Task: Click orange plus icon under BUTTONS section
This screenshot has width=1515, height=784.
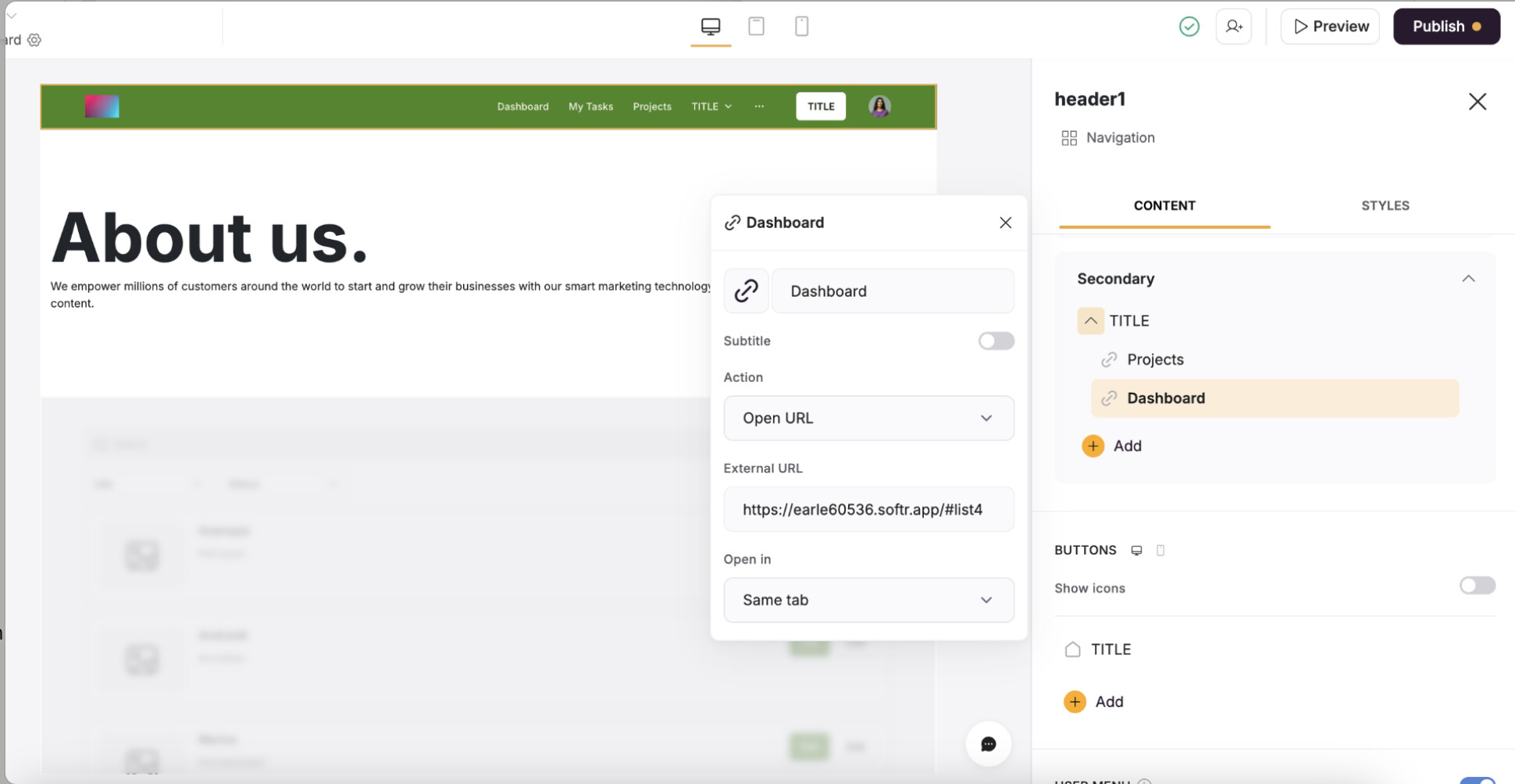Action: coord(1075,702)
